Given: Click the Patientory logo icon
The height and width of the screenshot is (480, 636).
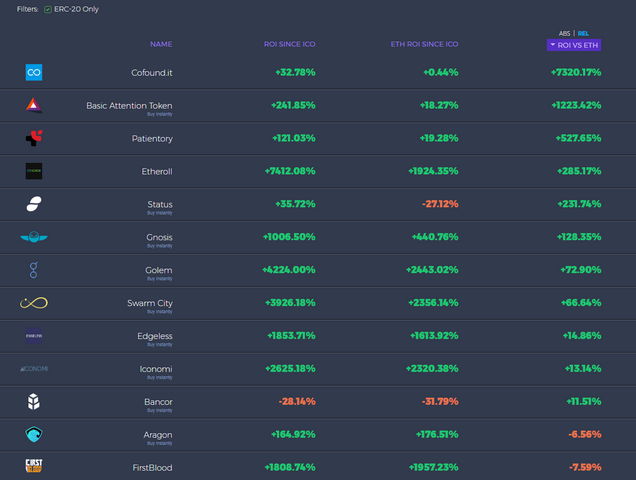Looking at the screenshot, I should point(34,138).
